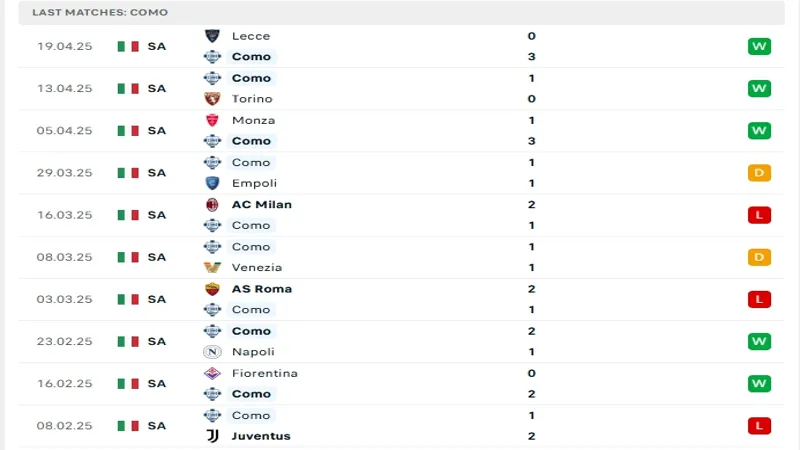Click the Napoli club crest icon
The image size is (800, 450).
click(x=212, y=352)
